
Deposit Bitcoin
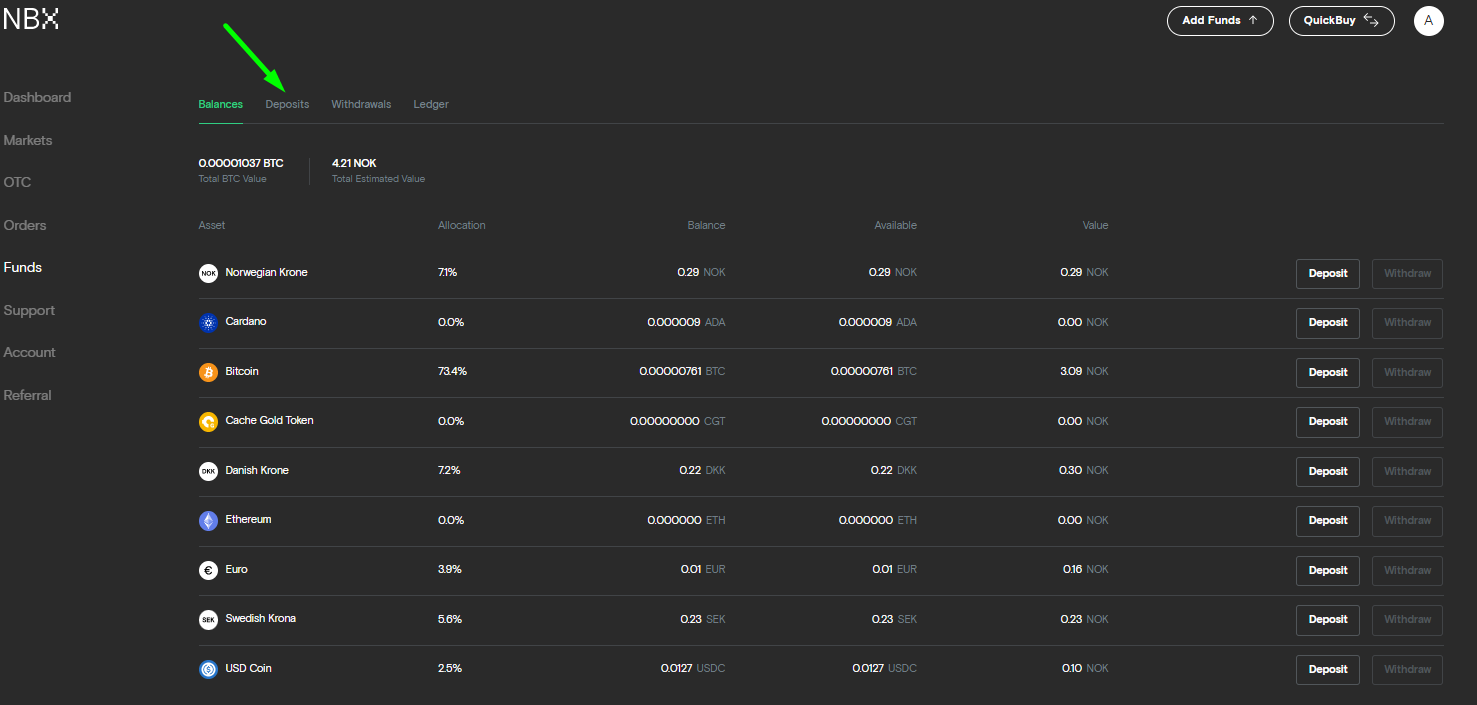[1328, 372]
